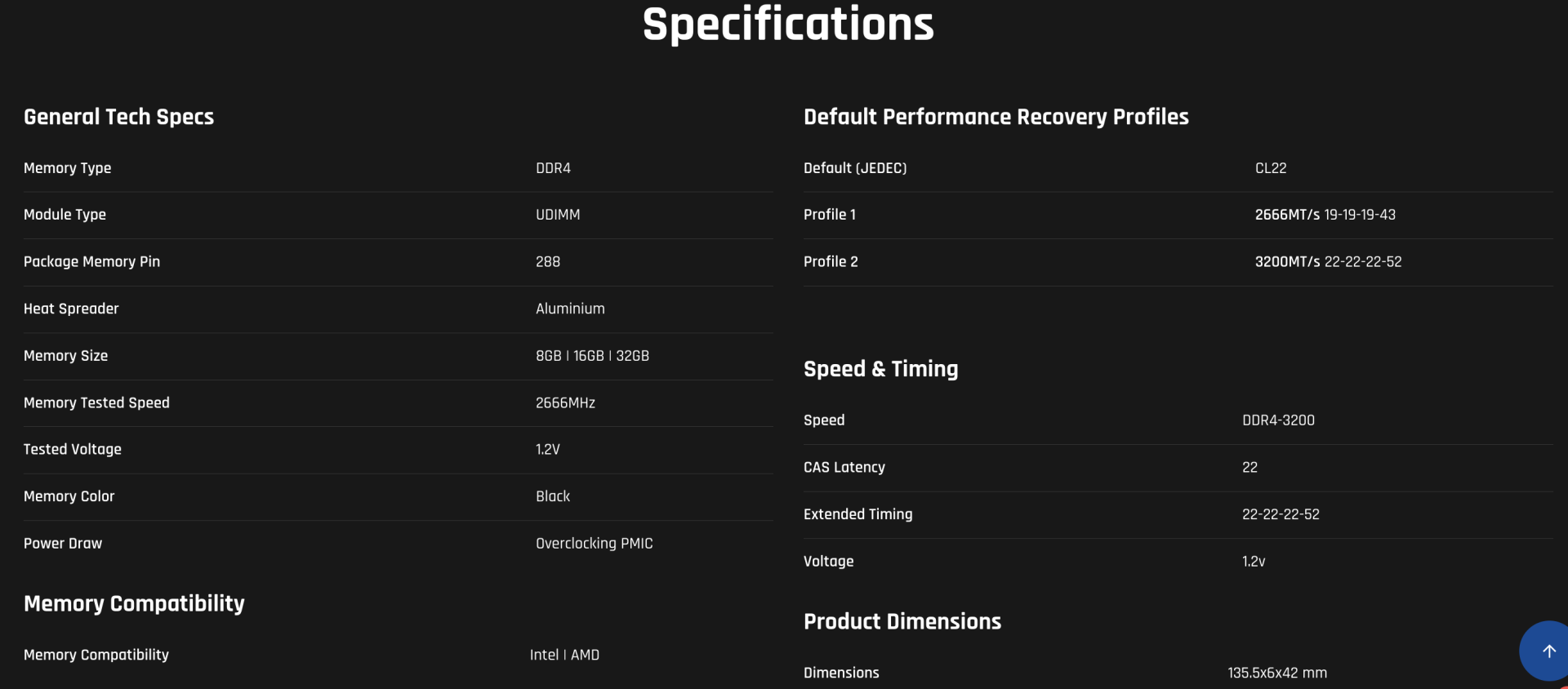Click the Intel | AMD compatibility value

point(564,655)
